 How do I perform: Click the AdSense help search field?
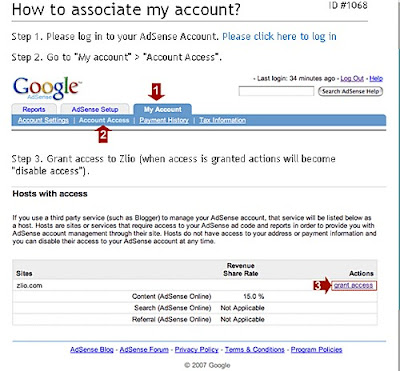coord(276,91)
